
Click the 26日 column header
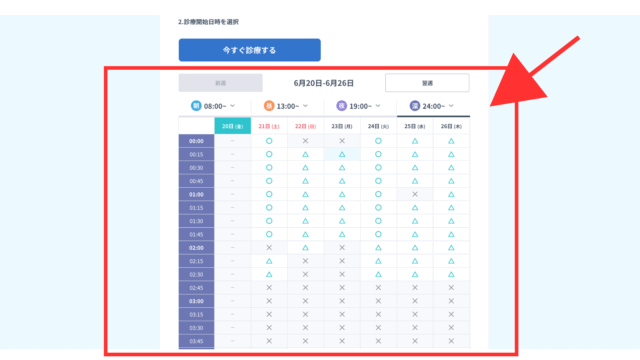tap(451, 126)
